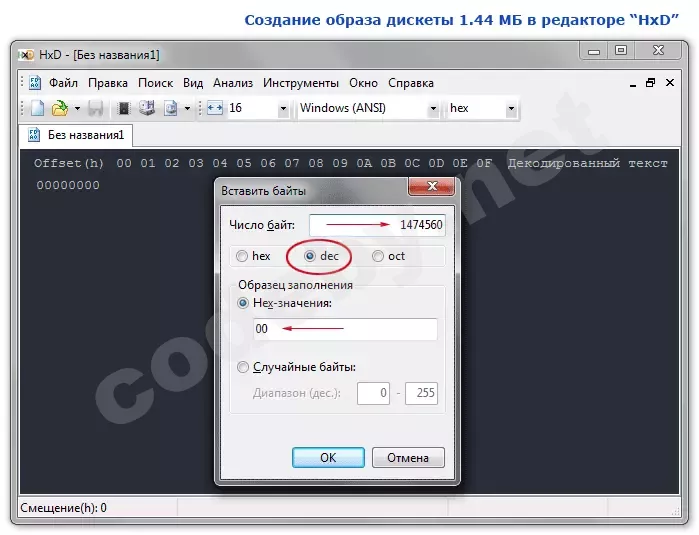The image size is (699, 535).
Task: Open the dropdown arrow beside Open folder icon
Action: click(77, 108)
